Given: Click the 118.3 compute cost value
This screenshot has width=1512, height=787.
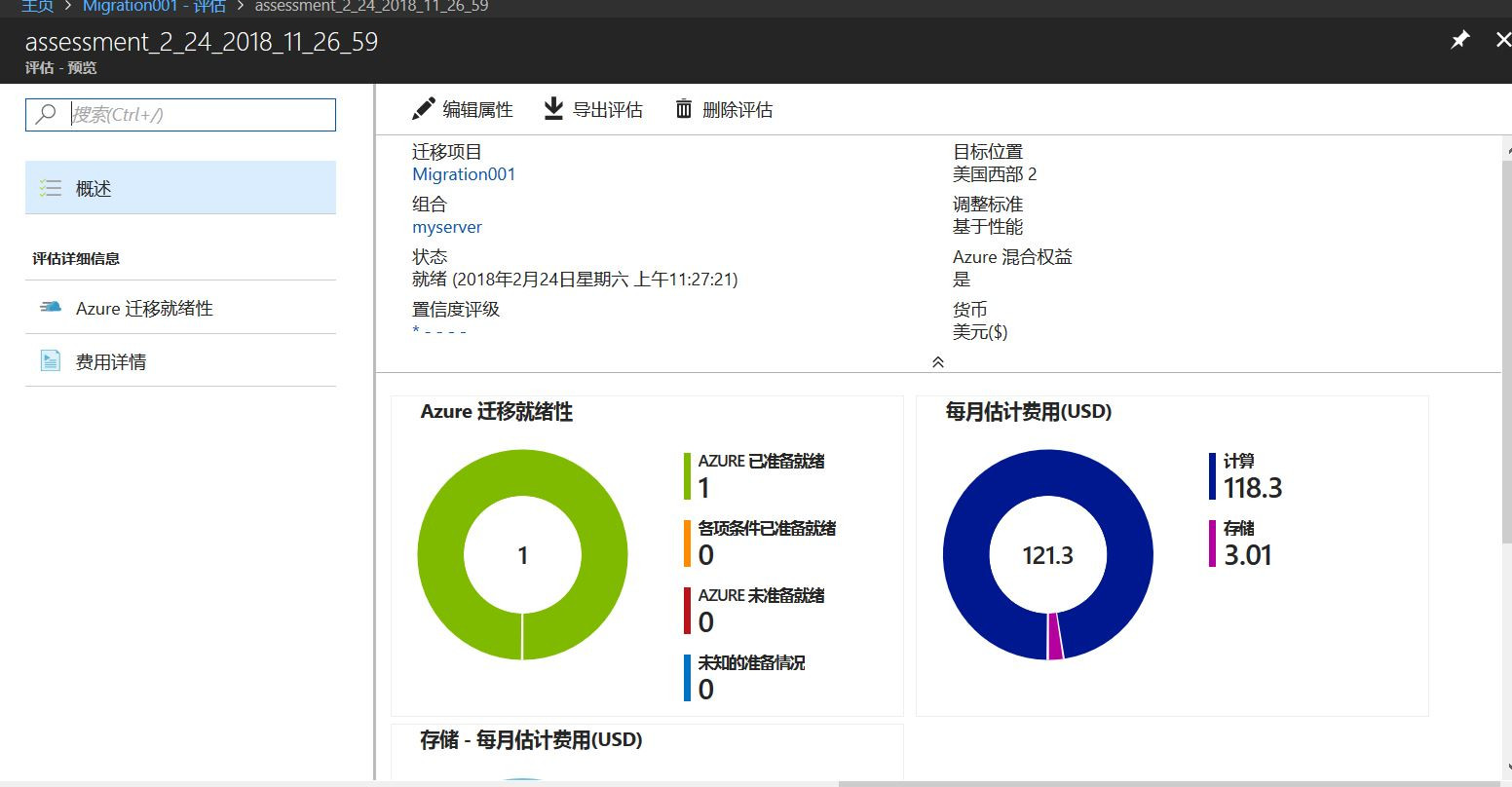Looking at the screenshot, I should tap(1253, 487).
